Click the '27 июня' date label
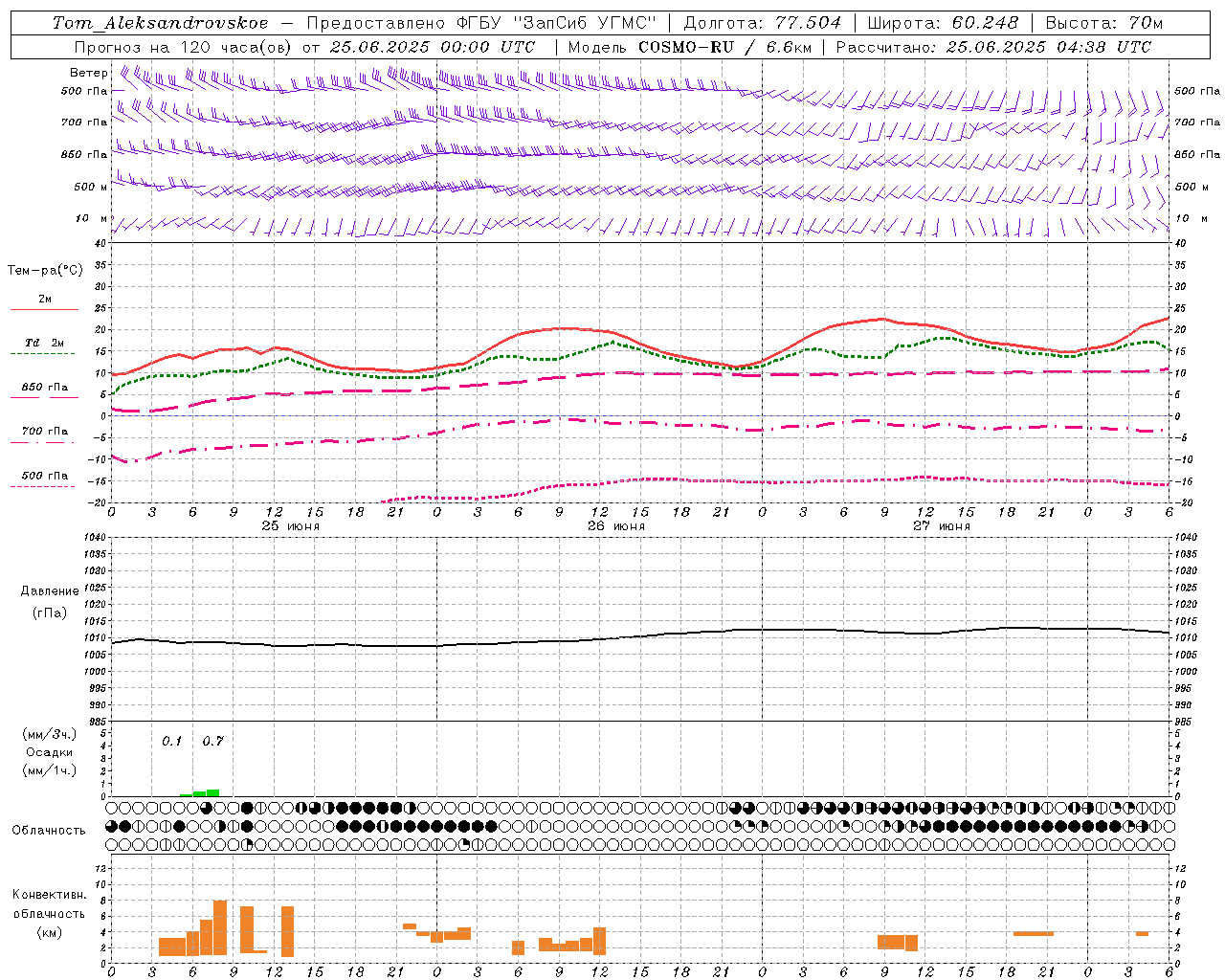 click(x=941, y=526)
